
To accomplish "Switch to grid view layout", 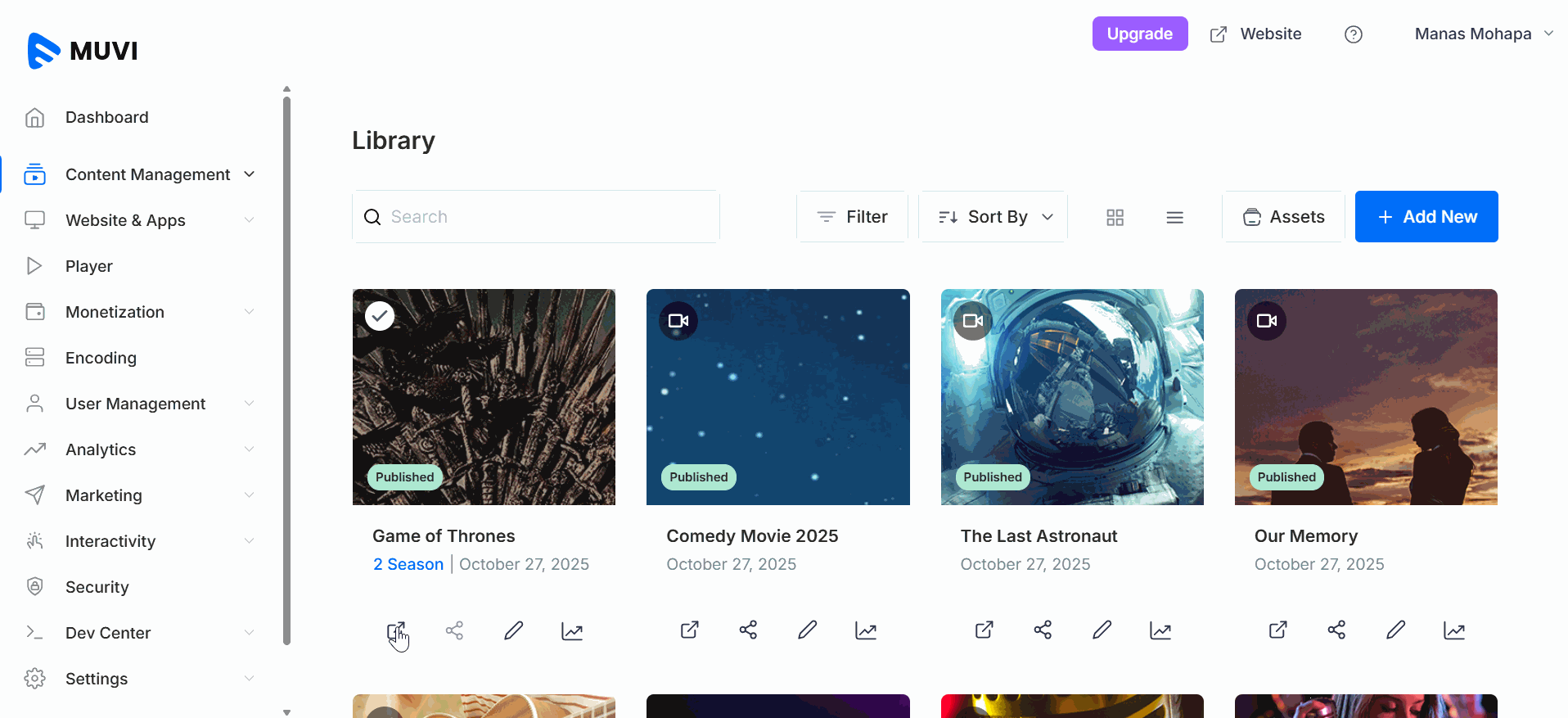I will point(1115,217).
